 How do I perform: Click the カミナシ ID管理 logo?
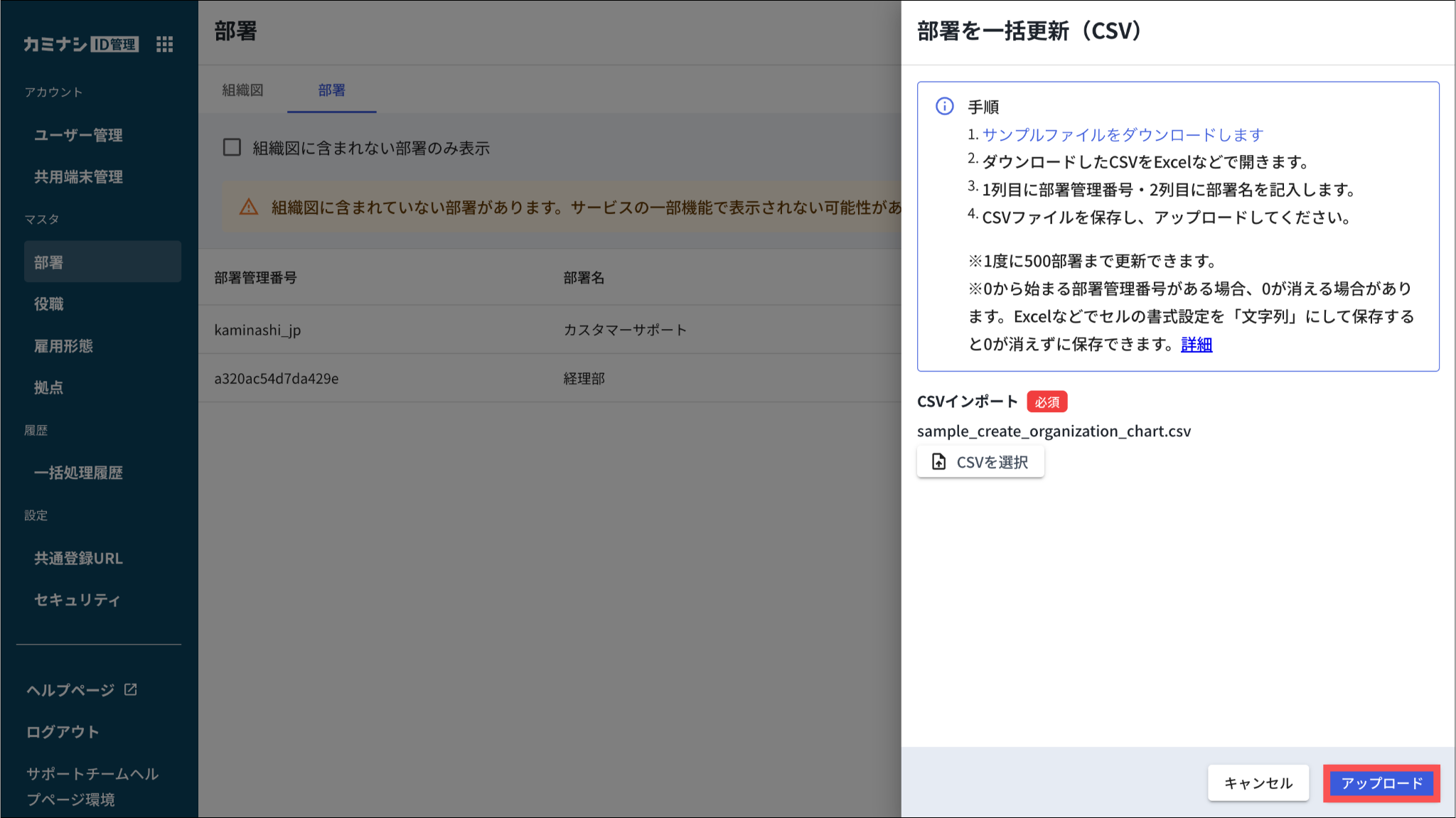(81, 45)
